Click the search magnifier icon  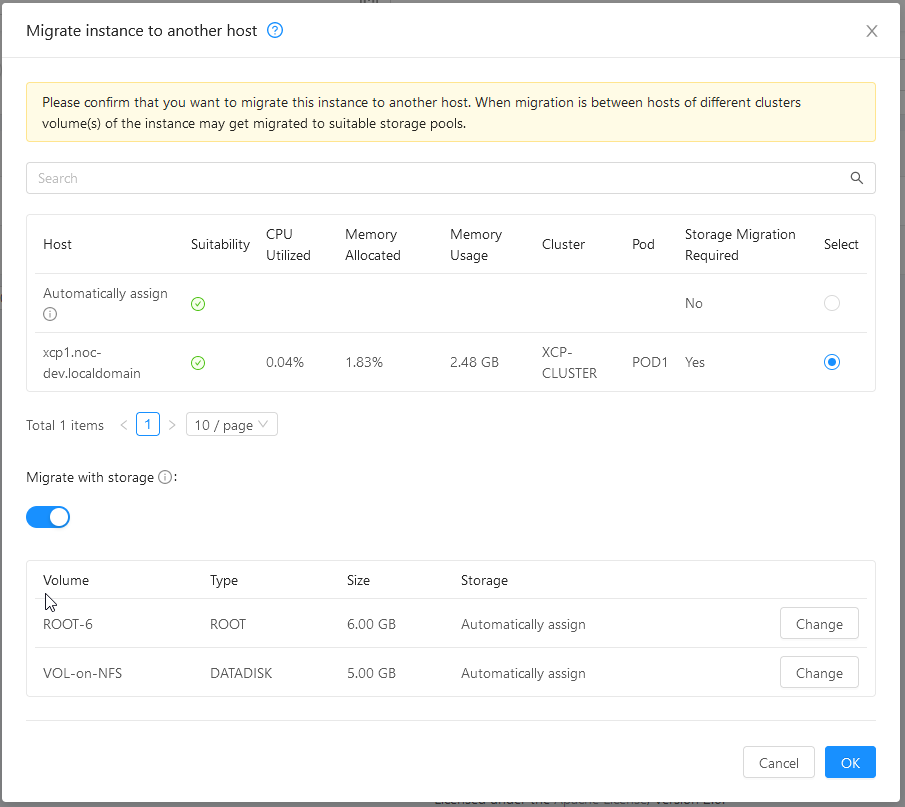pos(856,178)
